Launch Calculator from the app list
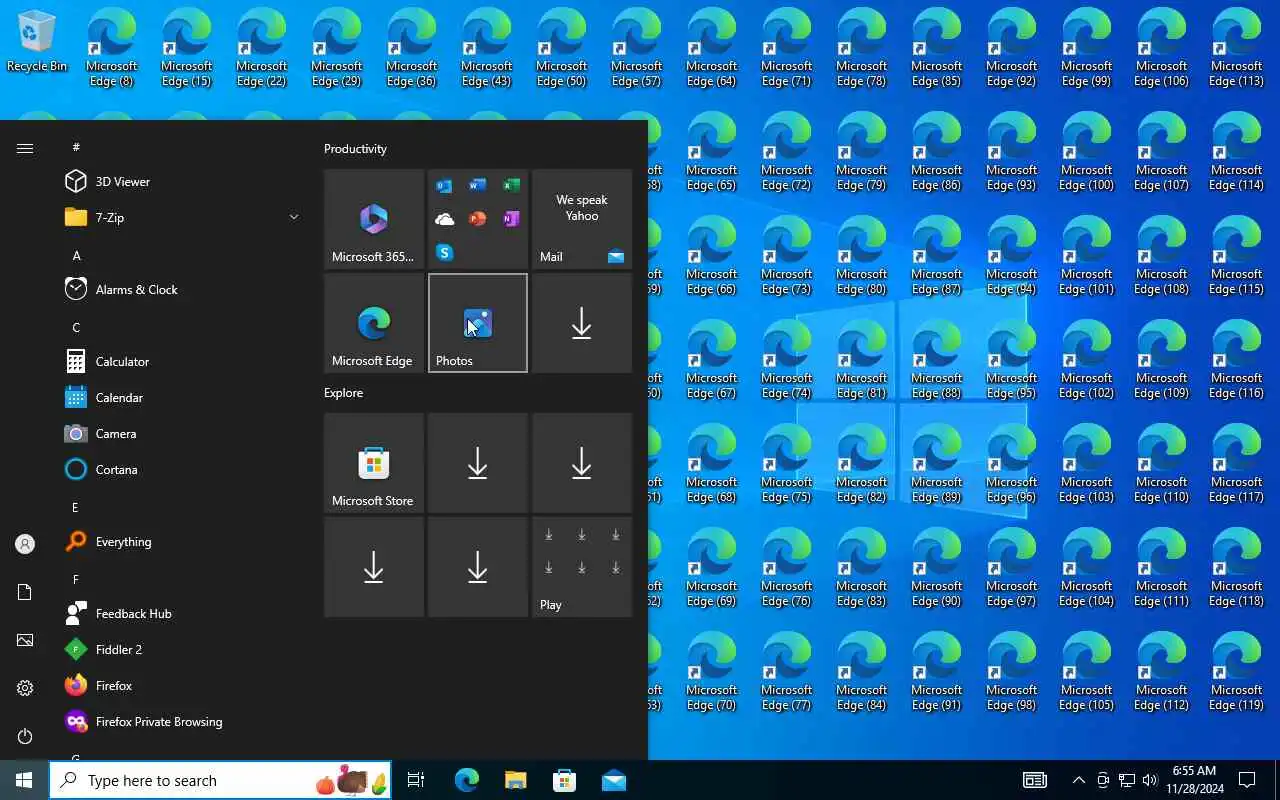 click(180, 362)
